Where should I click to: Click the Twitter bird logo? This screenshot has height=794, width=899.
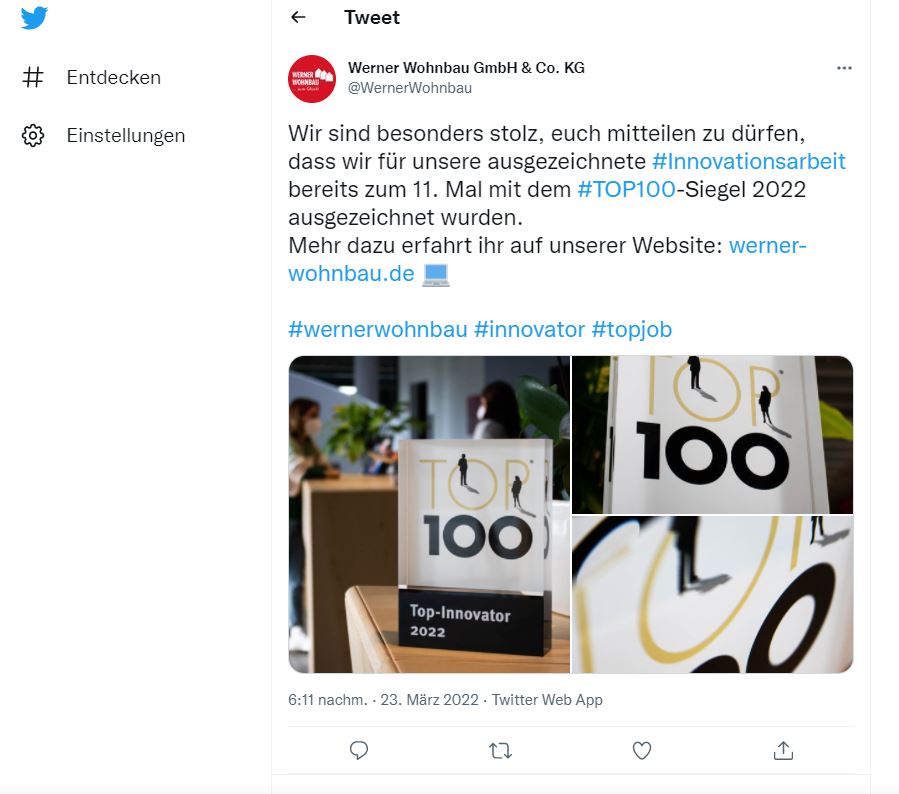click(x=34, y=18)
